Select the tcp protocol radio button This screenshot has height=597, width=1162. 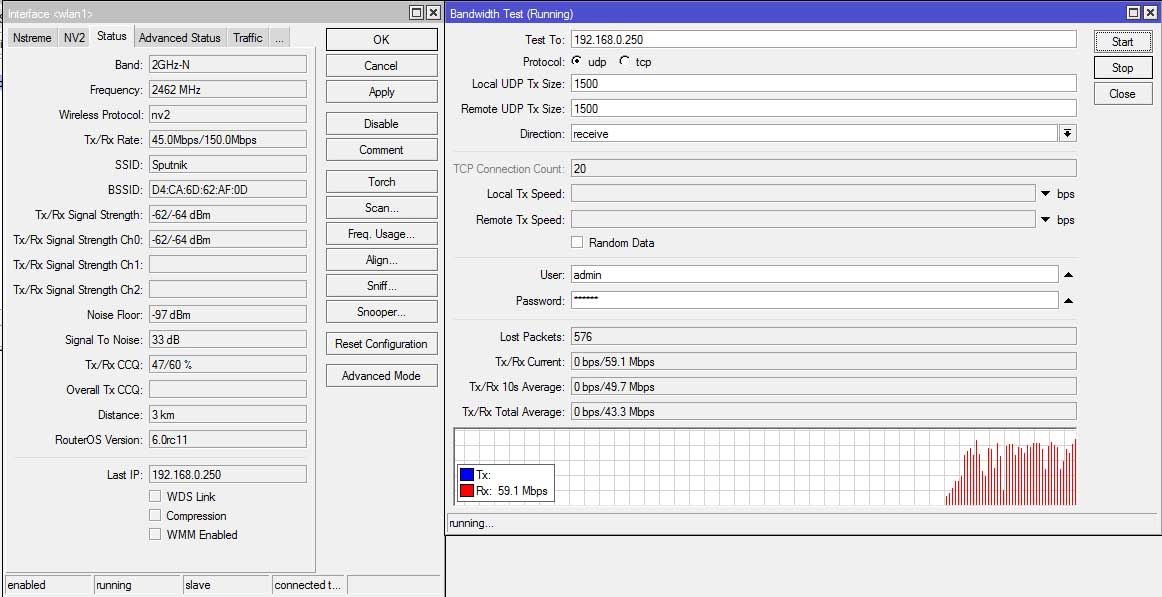(x=625, y=61)
